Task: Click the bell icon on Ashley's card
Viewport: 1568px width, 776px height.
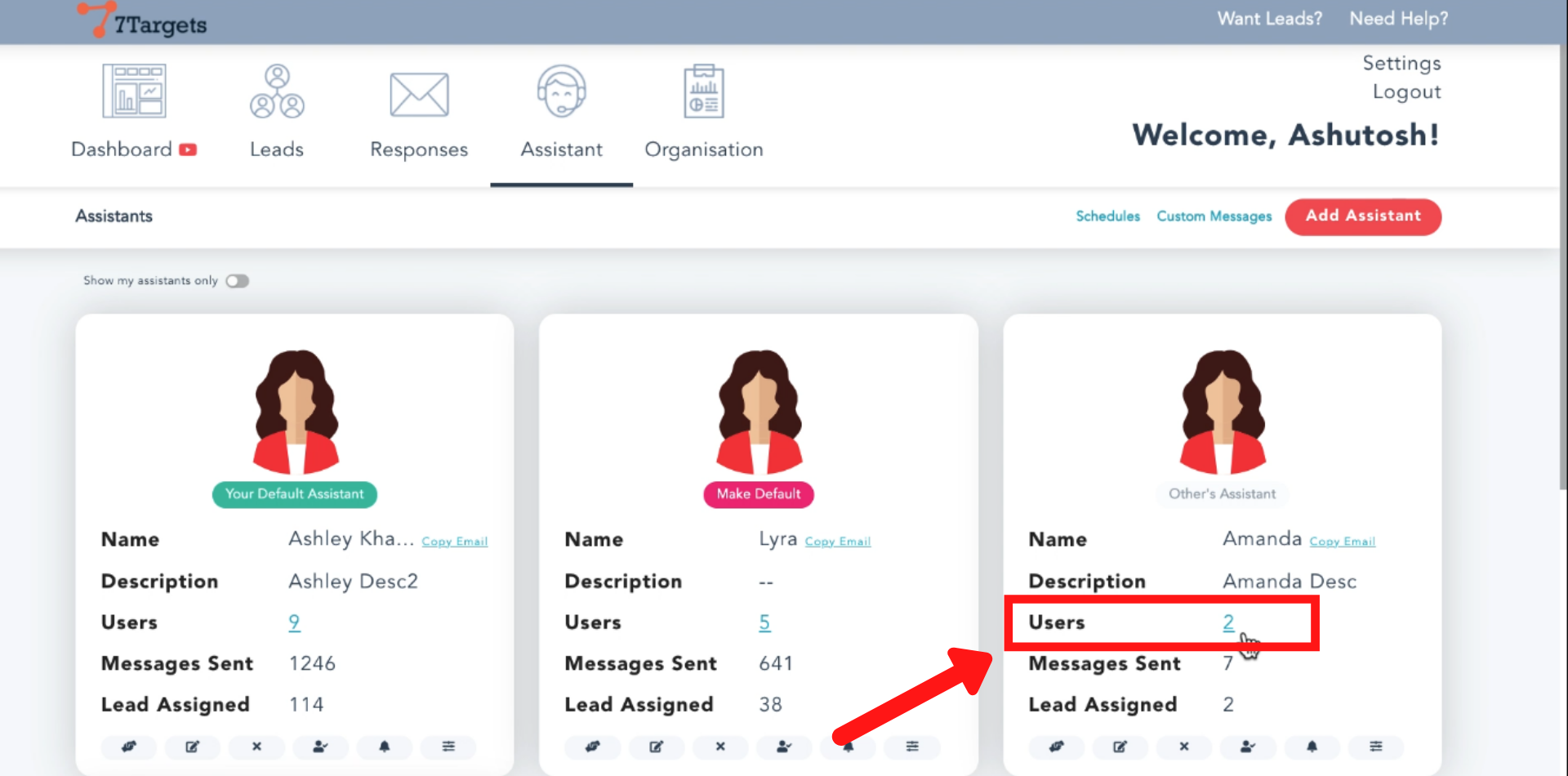Action: pos(384,747)
